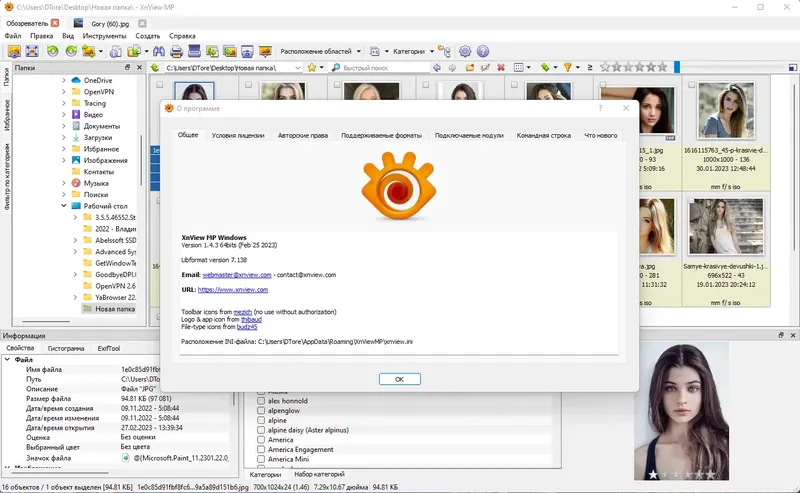Viewport: 800px width, 493px height.
Task: Click the scanner Acquire icon
Action: 194,51
